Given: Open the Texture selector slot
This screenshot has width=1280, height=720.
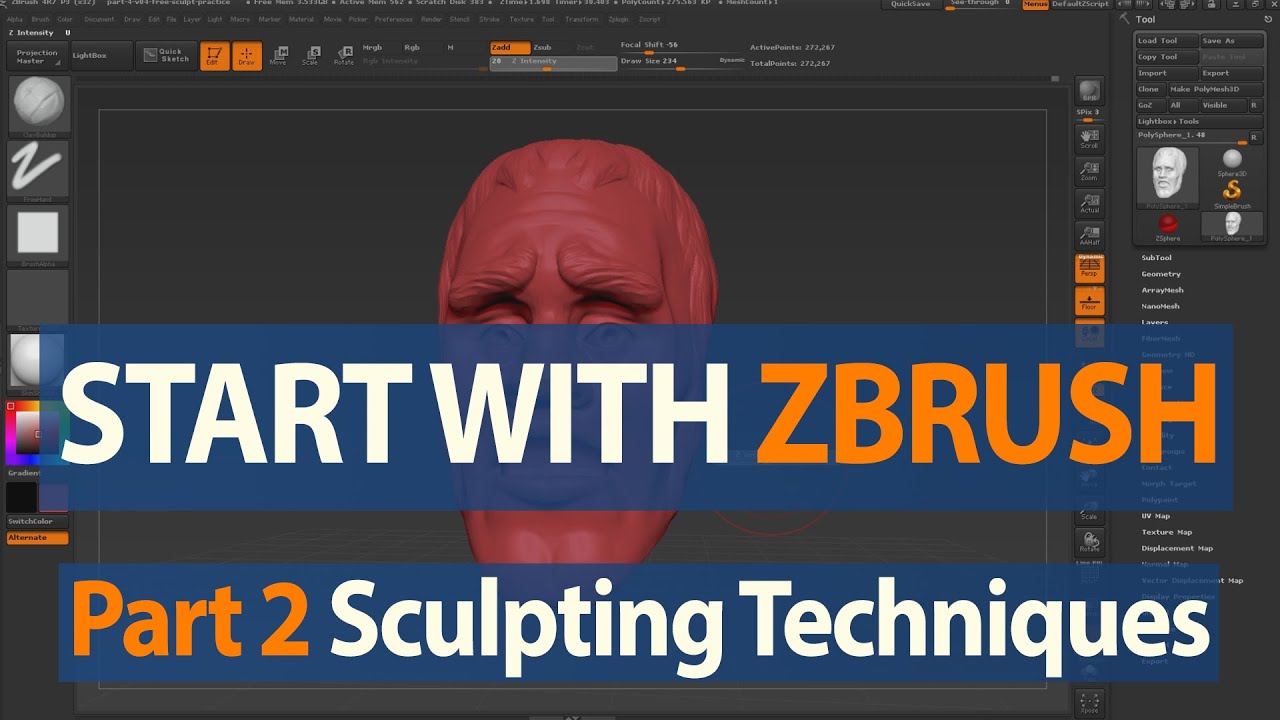Looking at the screenshot, I should pyautogui.click(x=38, y=300).
